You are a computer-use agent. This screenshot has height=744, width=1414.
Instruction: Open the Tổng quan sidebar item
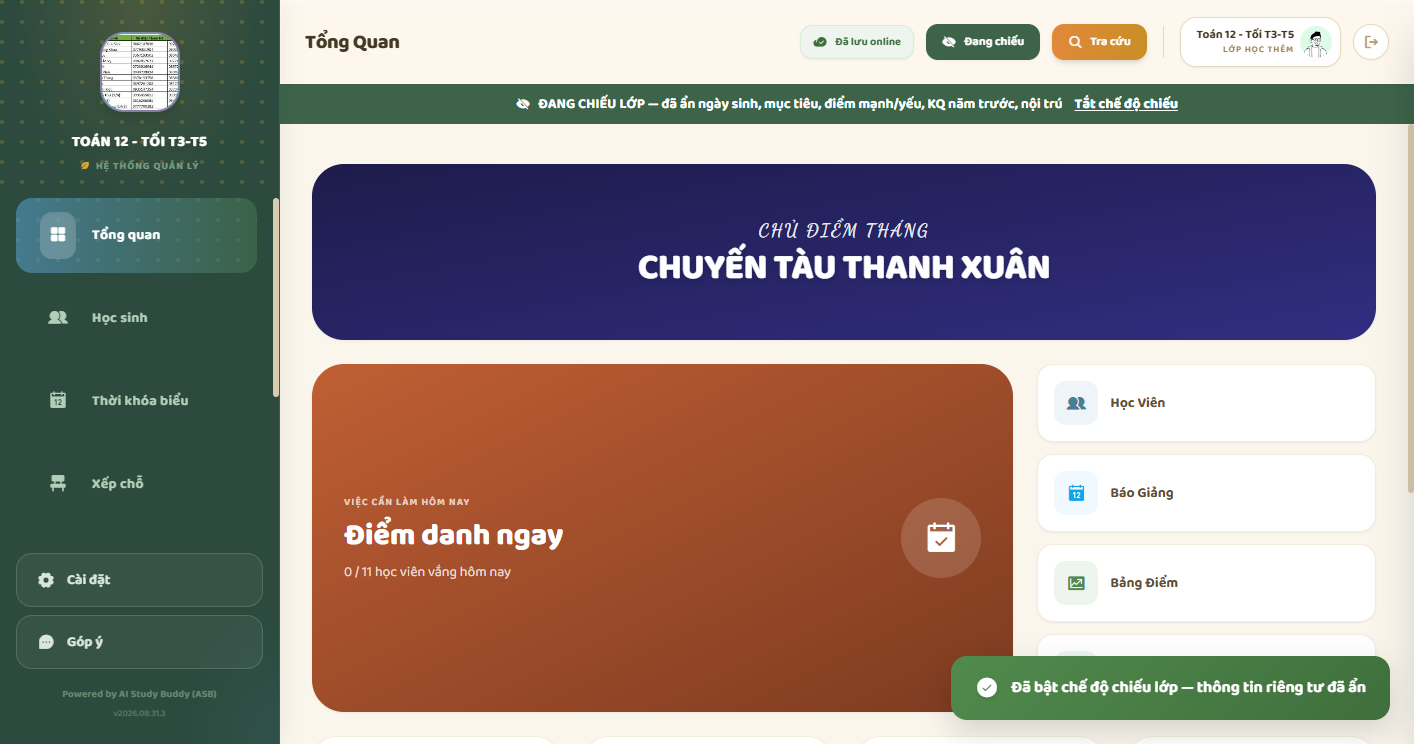click(136, 235)
